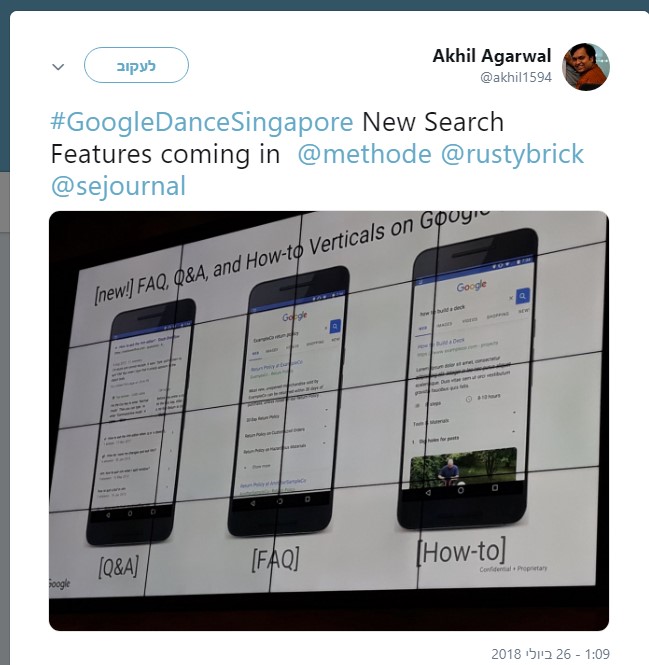Open the #GoogleDanceSingapore hashtag
Viewport: 649px width, 665px height.
(202, 122)
